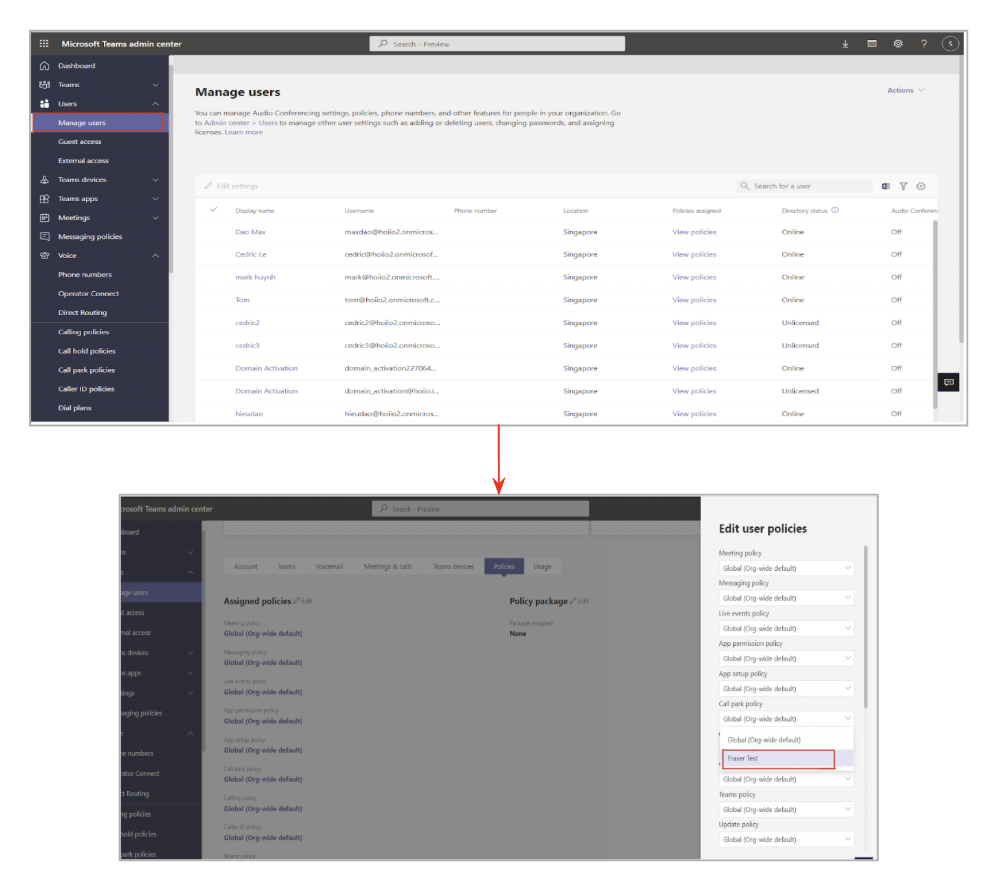The image size is (994, 890).
Task: Open the Update policy dropdown
Action: pos(786,839)
